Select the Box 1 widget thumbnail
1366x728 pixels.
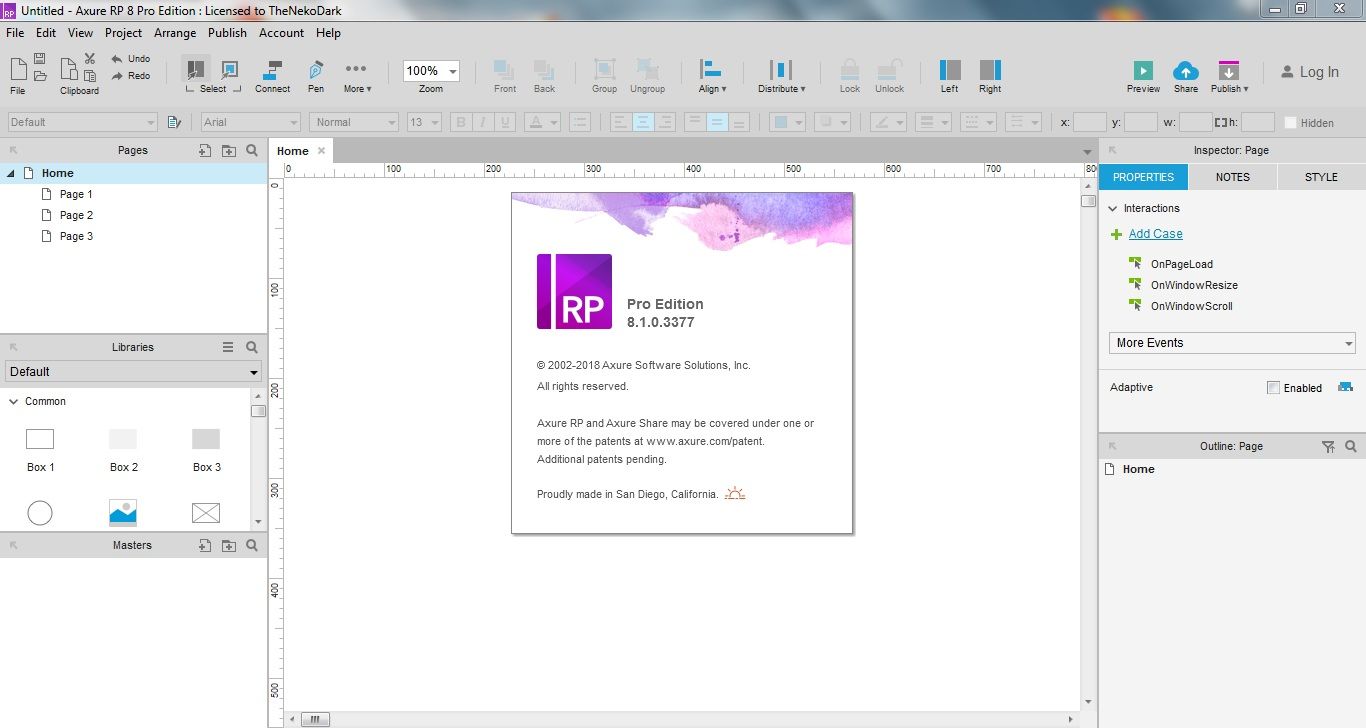(x=40, y=439)
